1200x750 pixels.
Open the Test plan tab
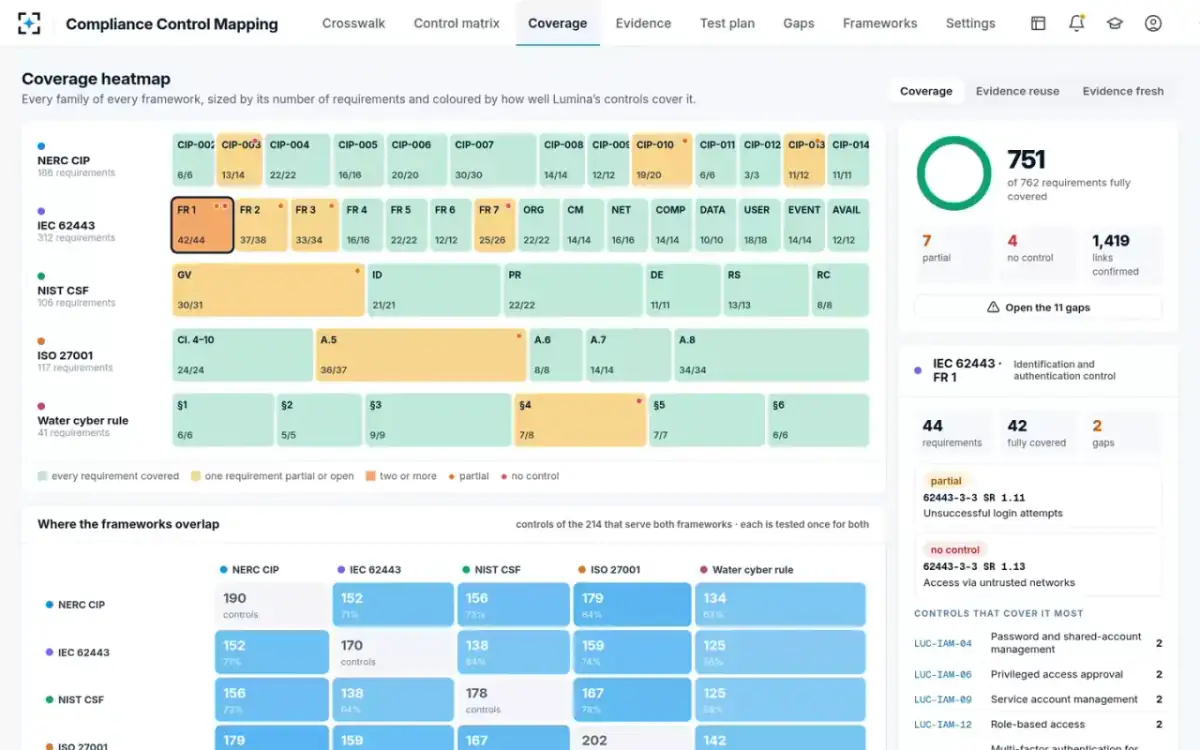(x=727, y=23)
